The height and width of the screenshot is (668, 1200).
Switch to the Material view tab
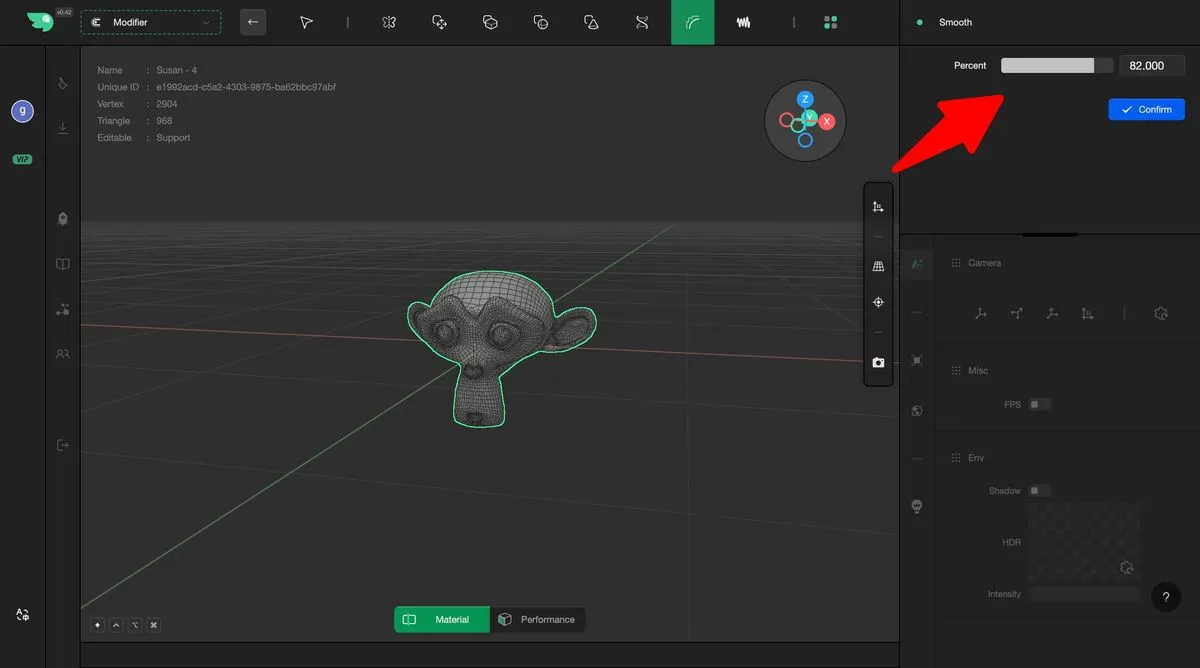point(441,620)
